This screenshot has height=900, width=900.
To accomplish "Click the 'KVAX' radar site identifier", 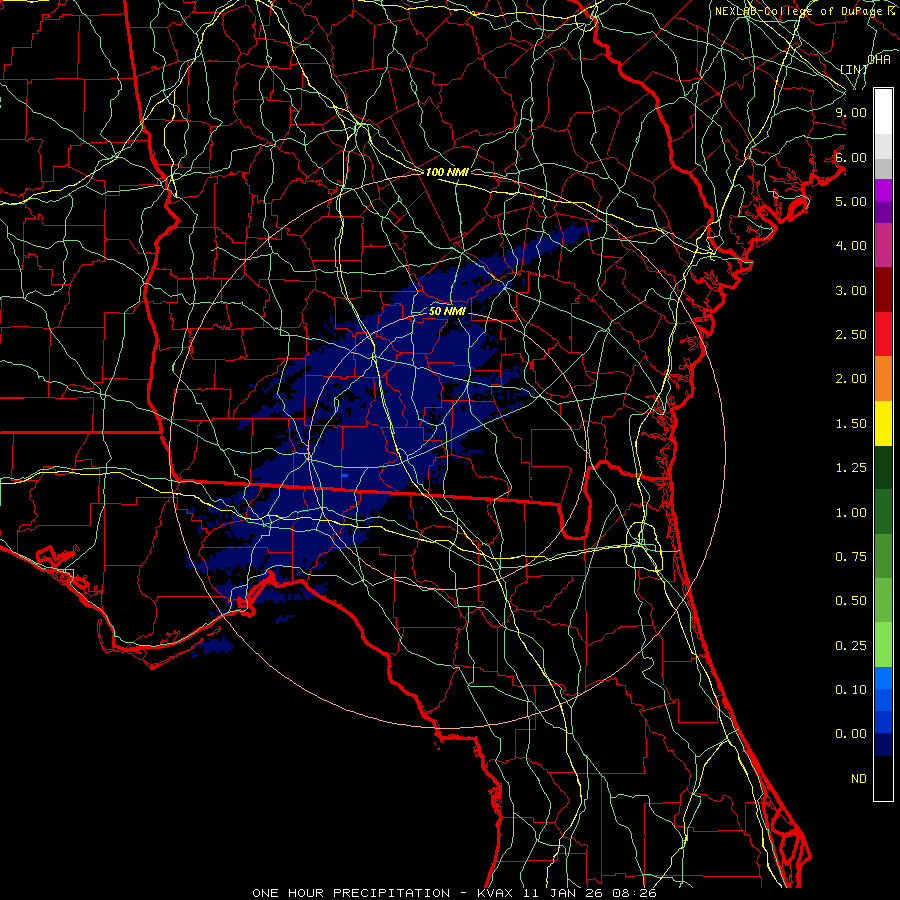I will pyautogui.click(x=495, y=893).
